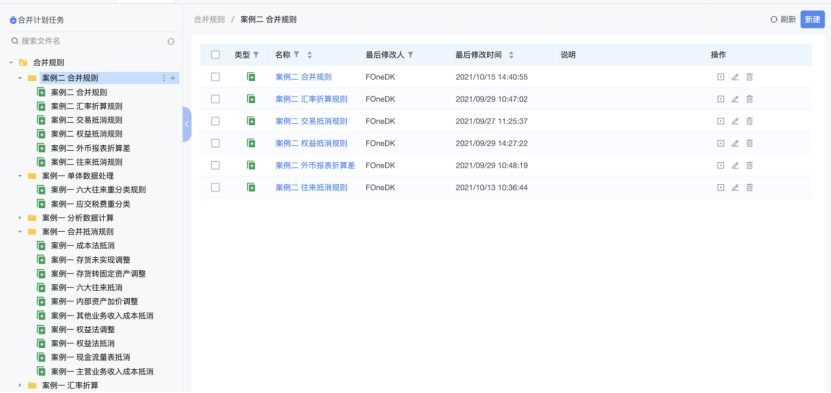Edit the 案例二 汇率折算规则 row
This screenshot has width=831, height=393.
(x=735, y=99)
